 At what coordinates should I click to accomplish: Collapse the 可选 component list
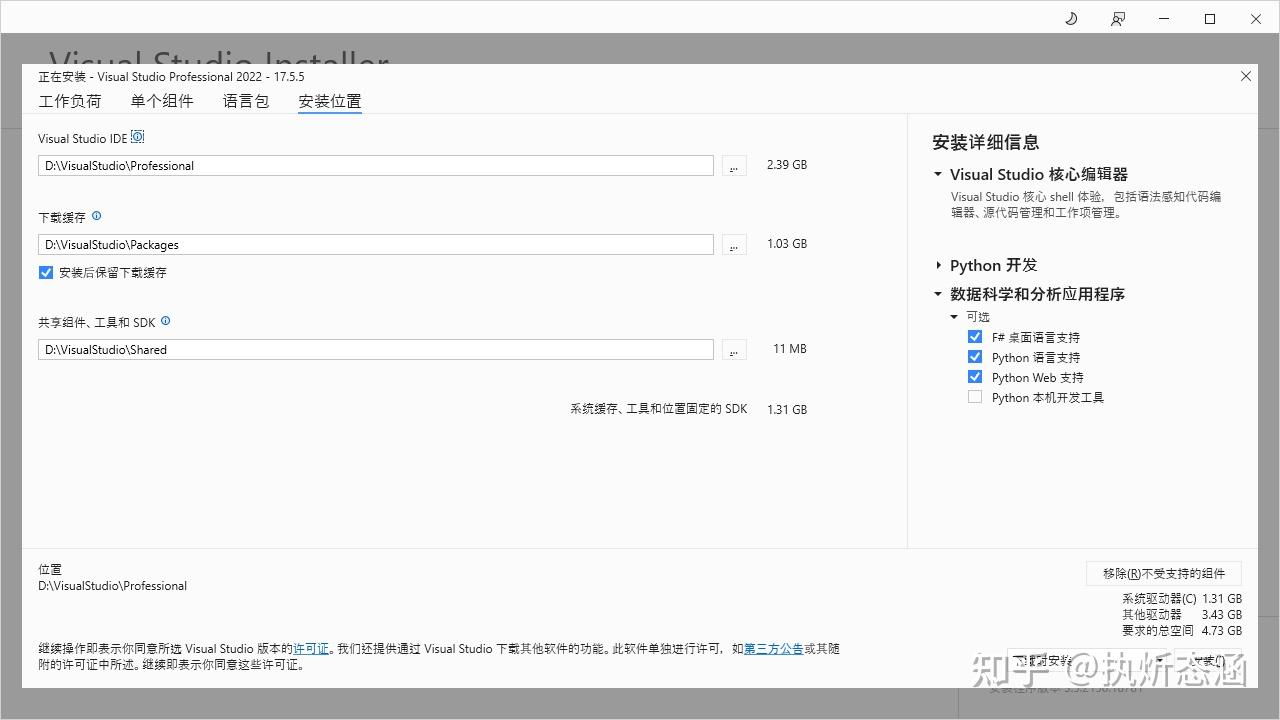(x=954, y=316)
